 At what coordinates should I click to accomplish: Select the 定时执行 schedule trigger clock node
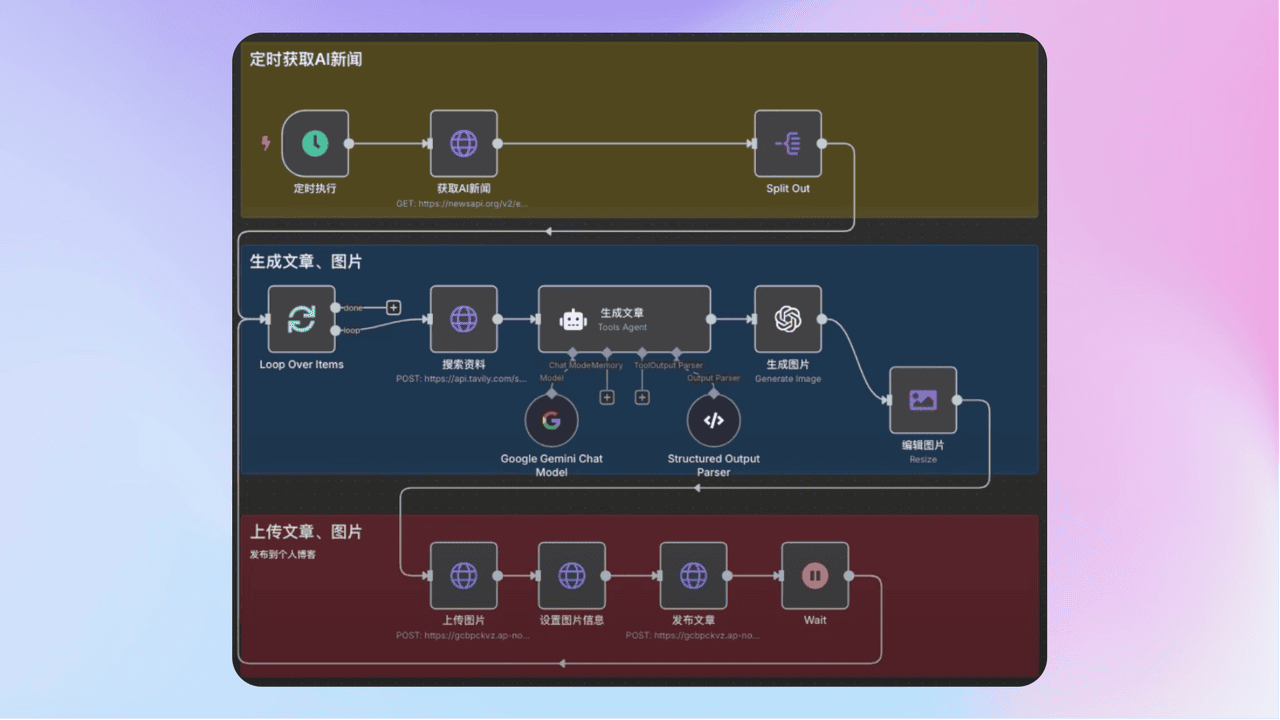tap(315, 143)
